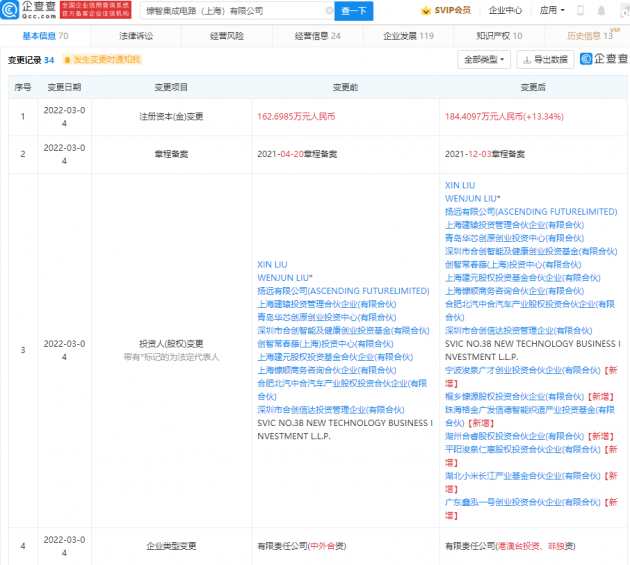Select 184.4097万元人民币(+13.34%) value
This screenshot has height=565, width=630.
504,117
